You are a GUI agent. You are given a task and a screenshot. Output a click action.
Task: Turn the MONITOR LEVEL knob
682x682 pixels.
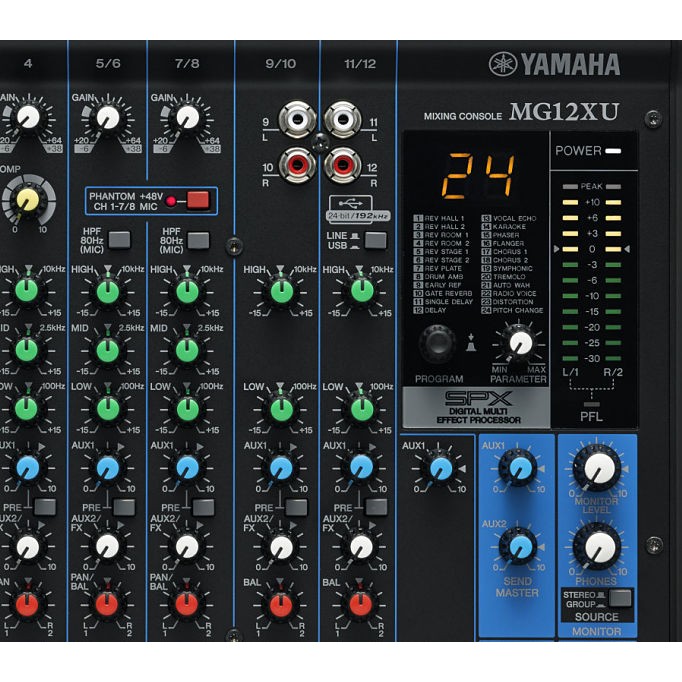(598, 469)
